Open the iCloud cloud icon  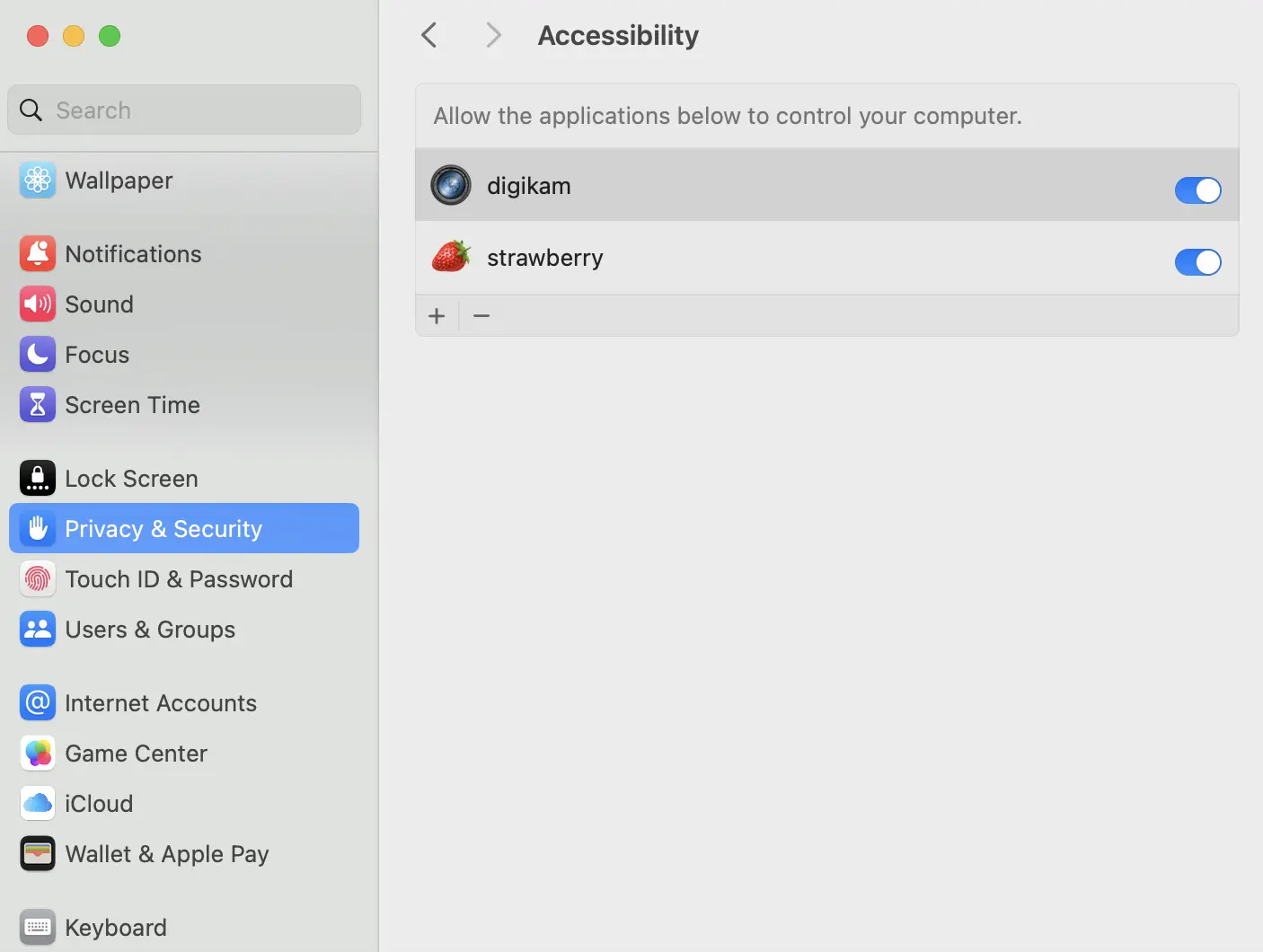tap(38, 804)
